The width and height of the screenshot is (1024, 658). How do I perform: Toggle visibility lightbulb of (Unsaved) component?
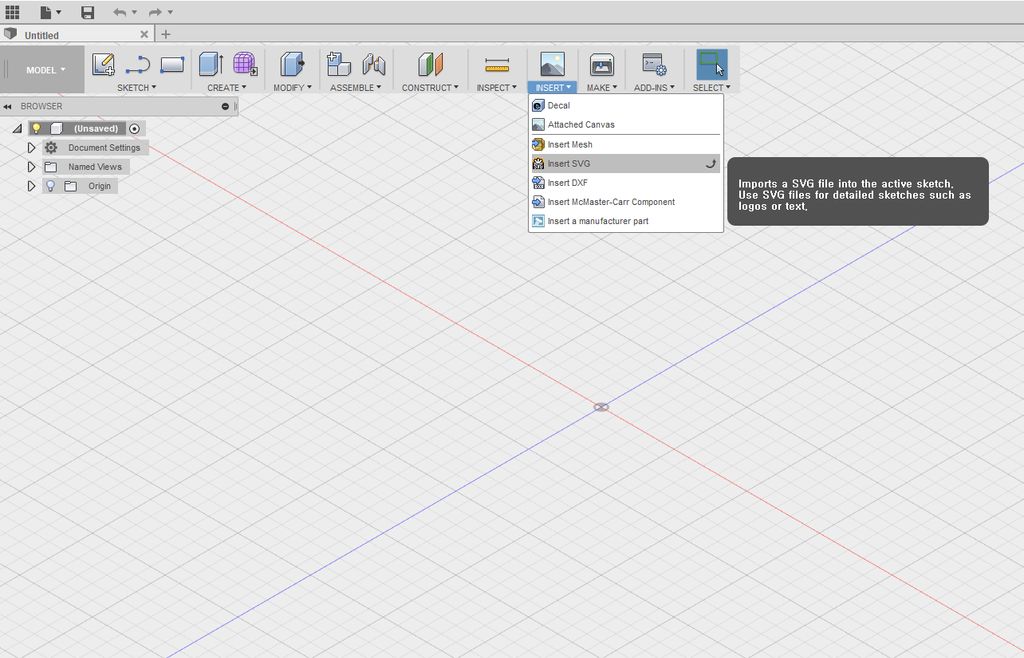[37, 129]
